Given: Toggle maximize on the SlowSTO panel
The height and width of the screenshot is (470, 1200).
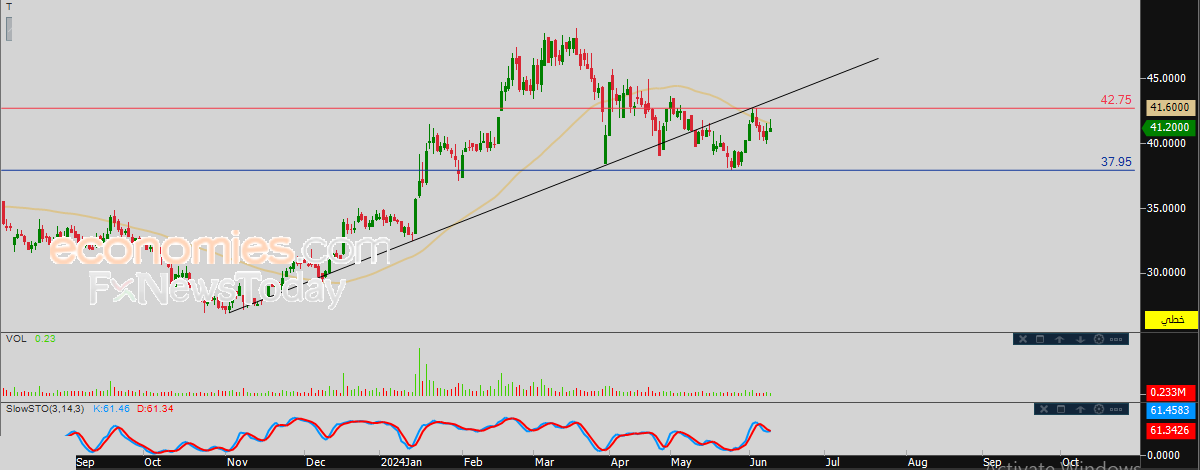Looking at the screenshot, I should [1061, 409].
